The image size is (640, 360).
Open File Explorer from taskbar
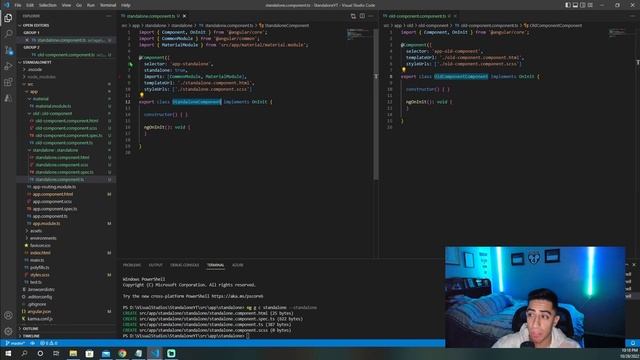(x=73, y=353)
